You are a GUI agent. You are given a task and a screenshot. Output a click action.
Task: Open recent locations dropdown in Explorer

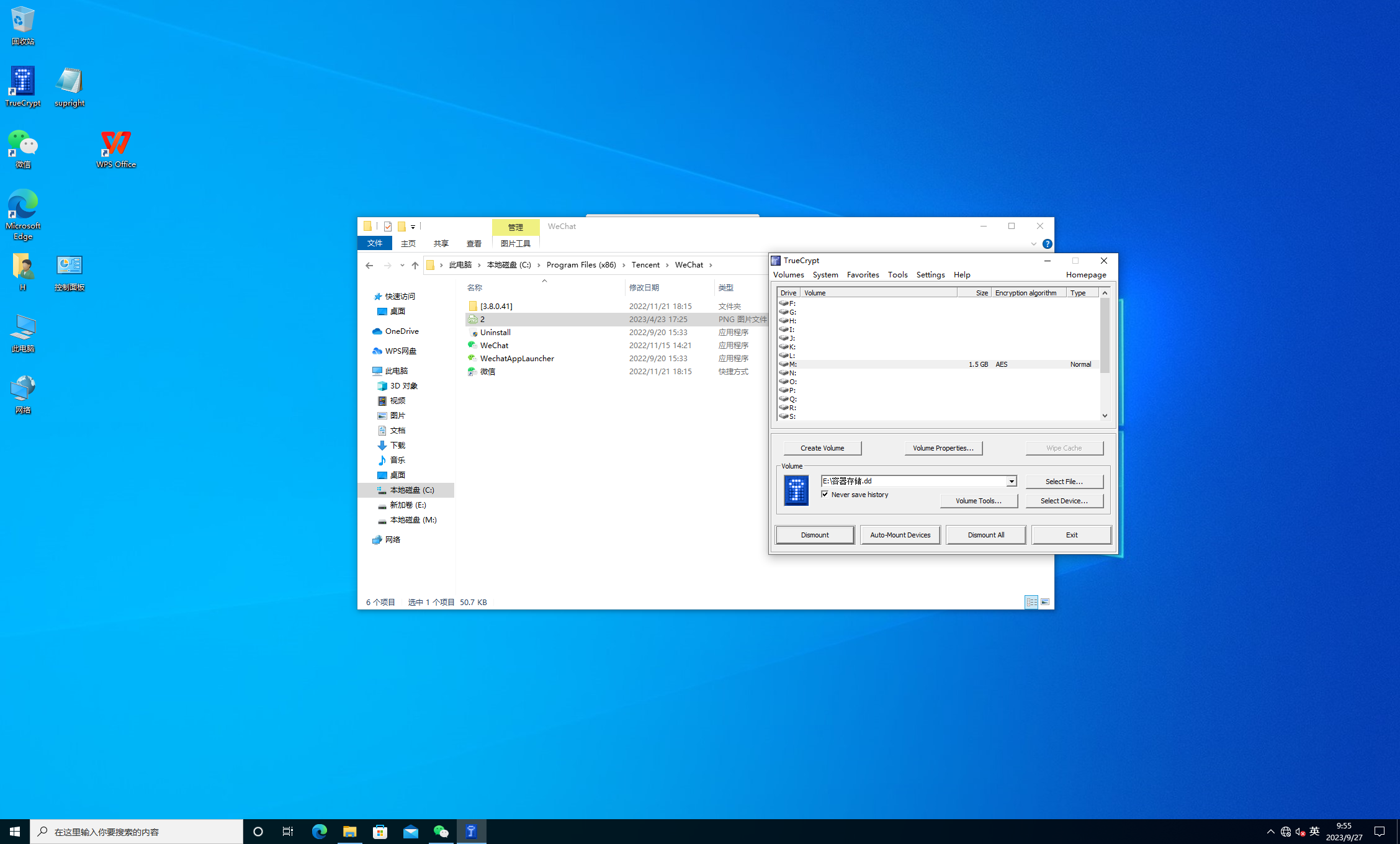402,266
